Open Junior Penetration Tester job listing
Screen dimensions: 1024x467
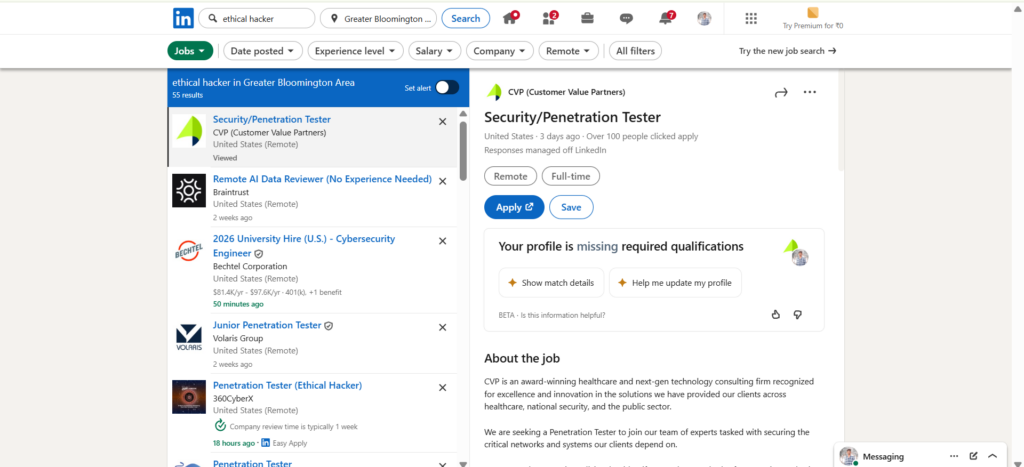(x=267, y=325)
